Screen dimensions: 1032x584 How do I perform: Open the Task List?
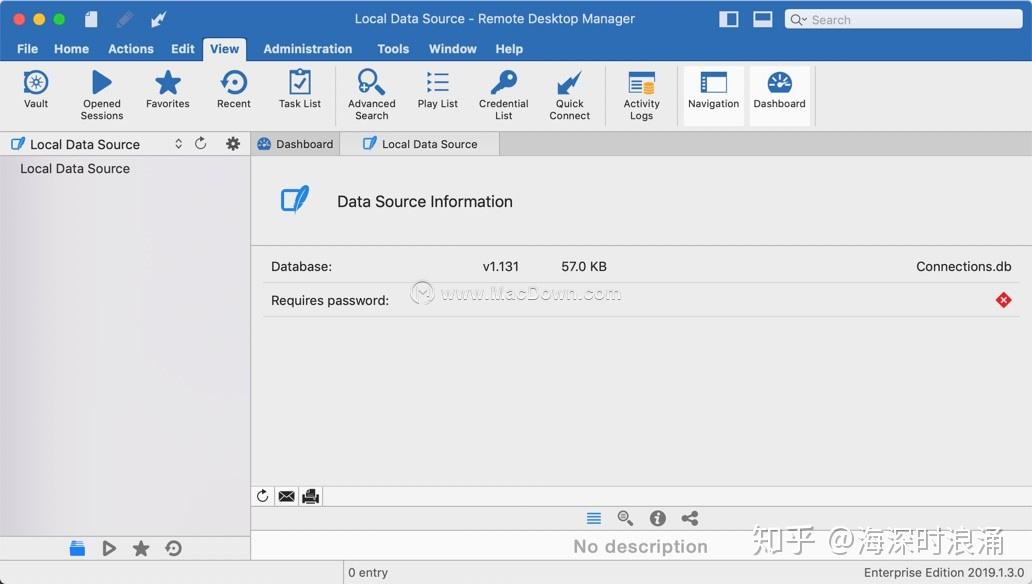point(299,90)
